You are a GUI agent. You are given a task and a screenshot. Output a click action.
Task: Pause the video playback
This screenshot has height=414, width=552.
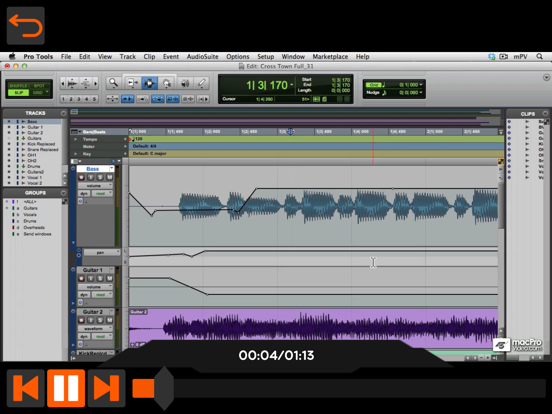point(66,388)
